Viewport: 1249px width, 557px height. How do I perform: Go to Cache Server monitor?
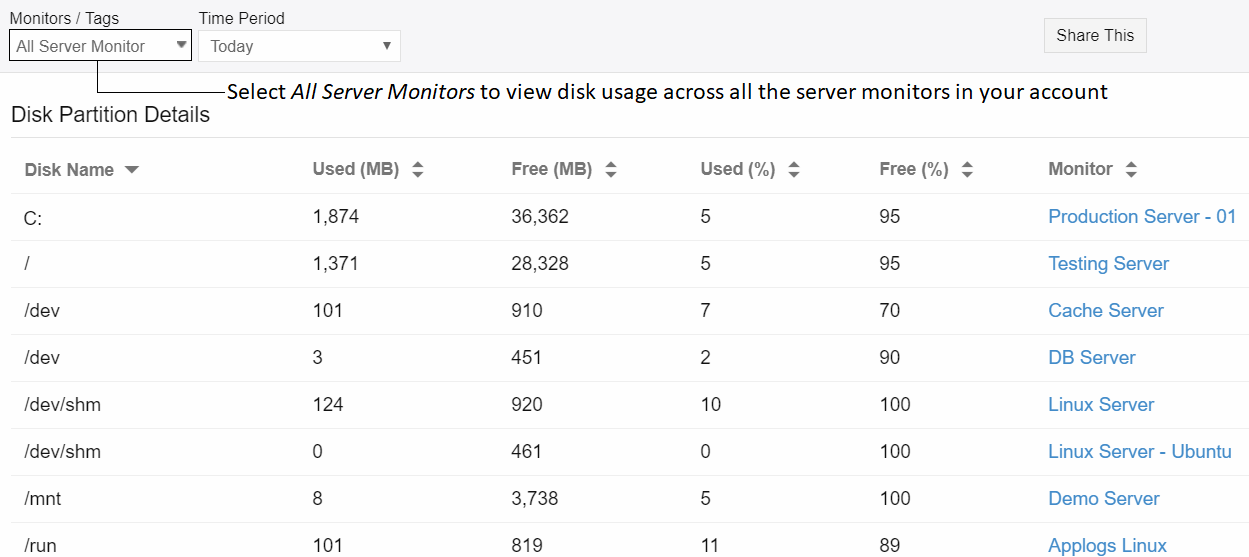1105,311
